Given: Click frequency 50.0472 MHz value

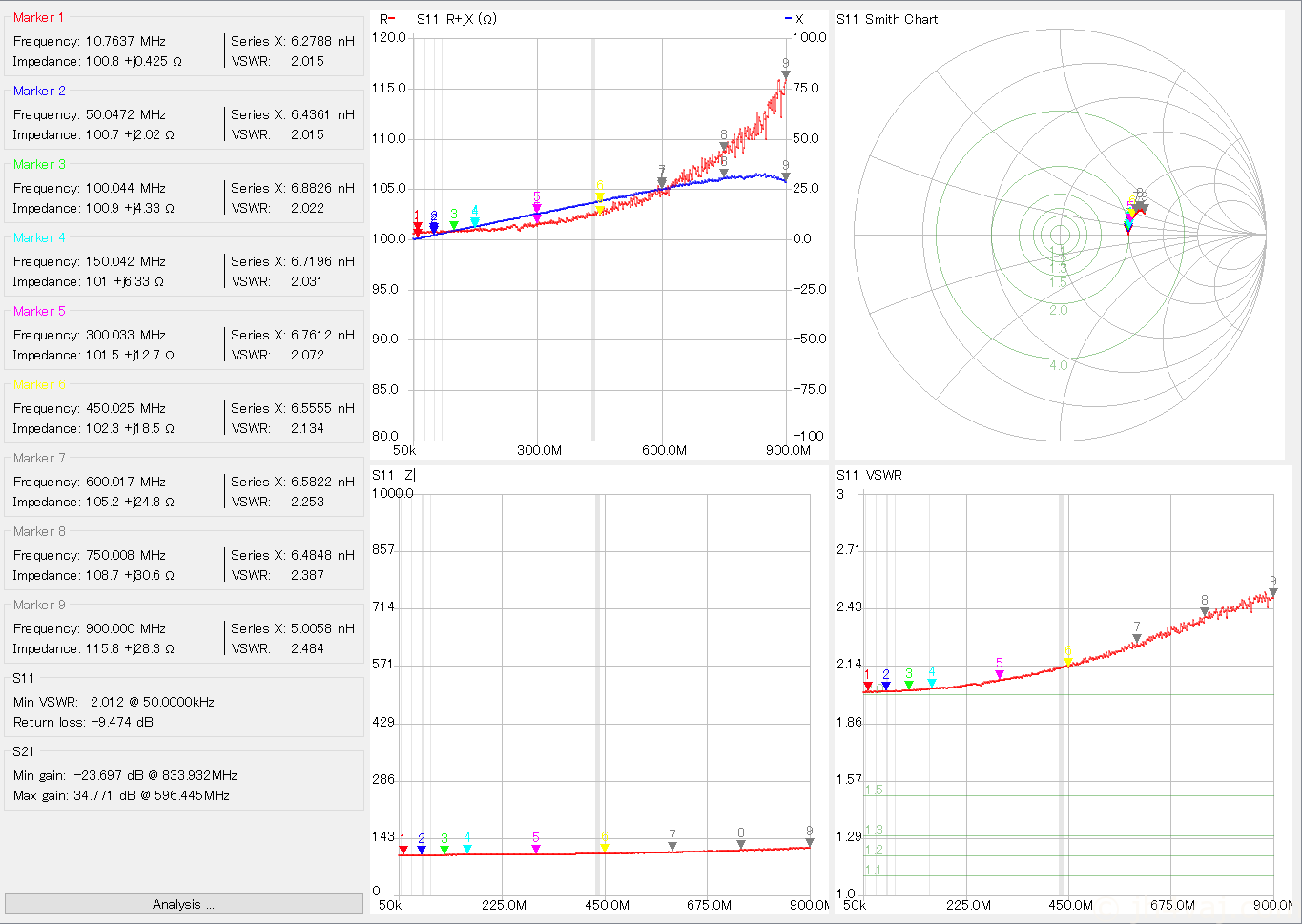Looking at the screenshot, I should 126,114.
